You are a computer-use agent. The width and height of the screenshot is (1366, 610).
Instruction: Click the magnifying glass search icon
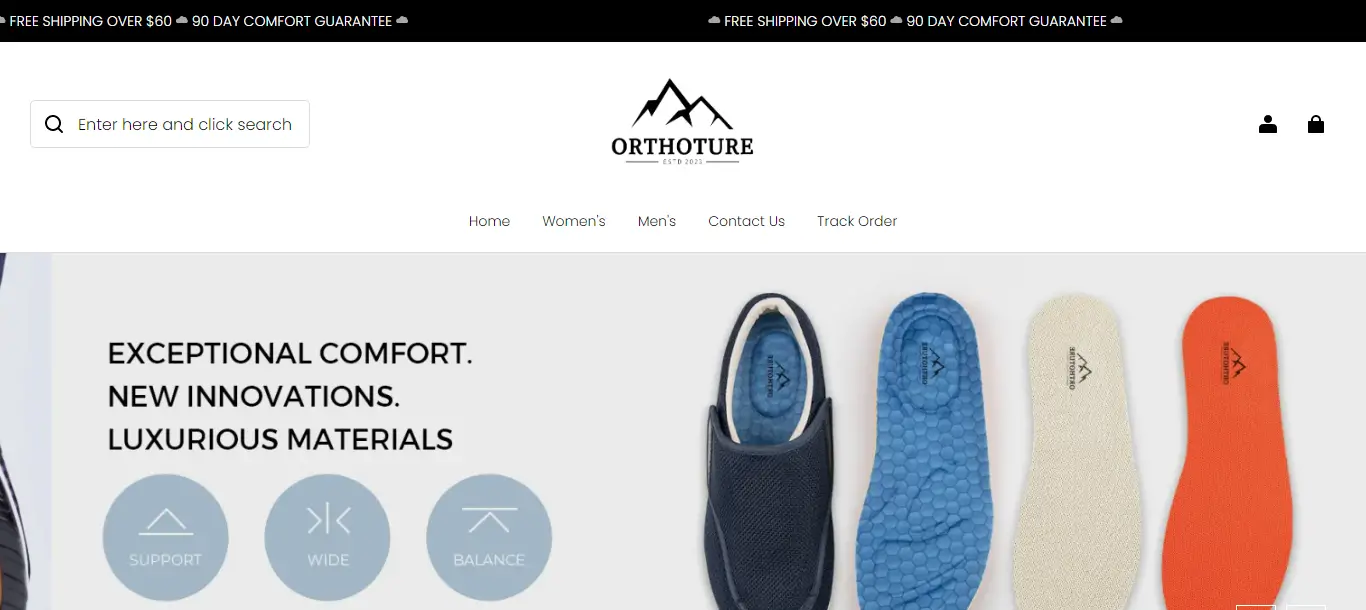click(54, 124)
